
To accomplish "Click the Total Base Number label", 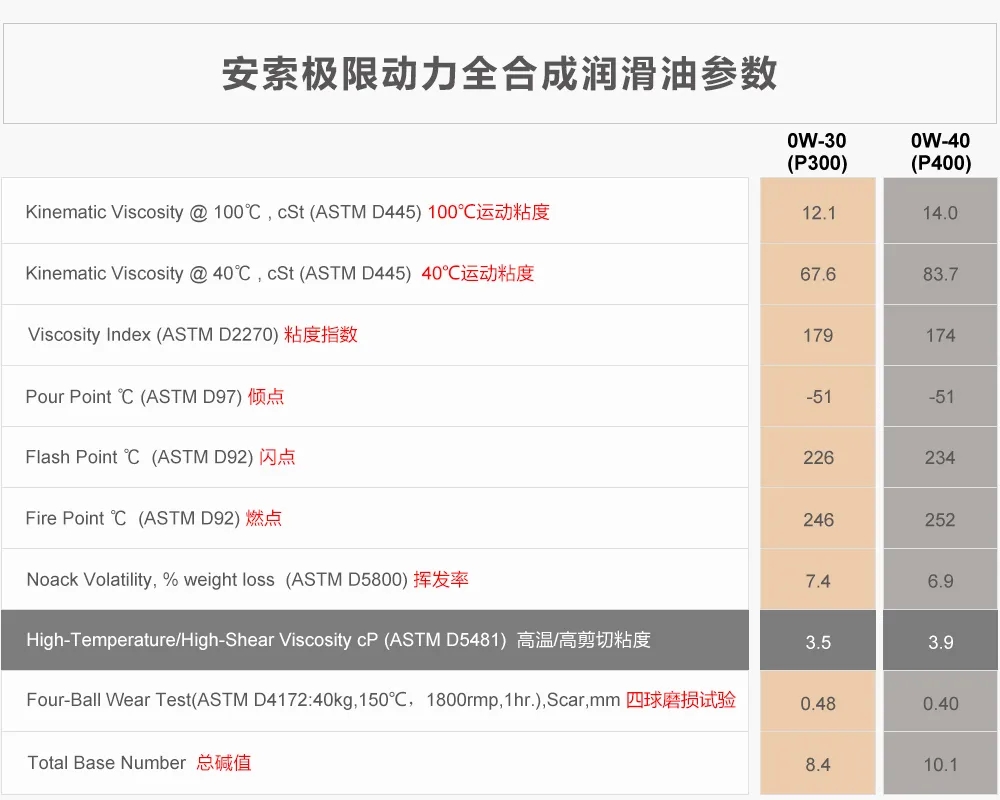I will click(140, 762).
